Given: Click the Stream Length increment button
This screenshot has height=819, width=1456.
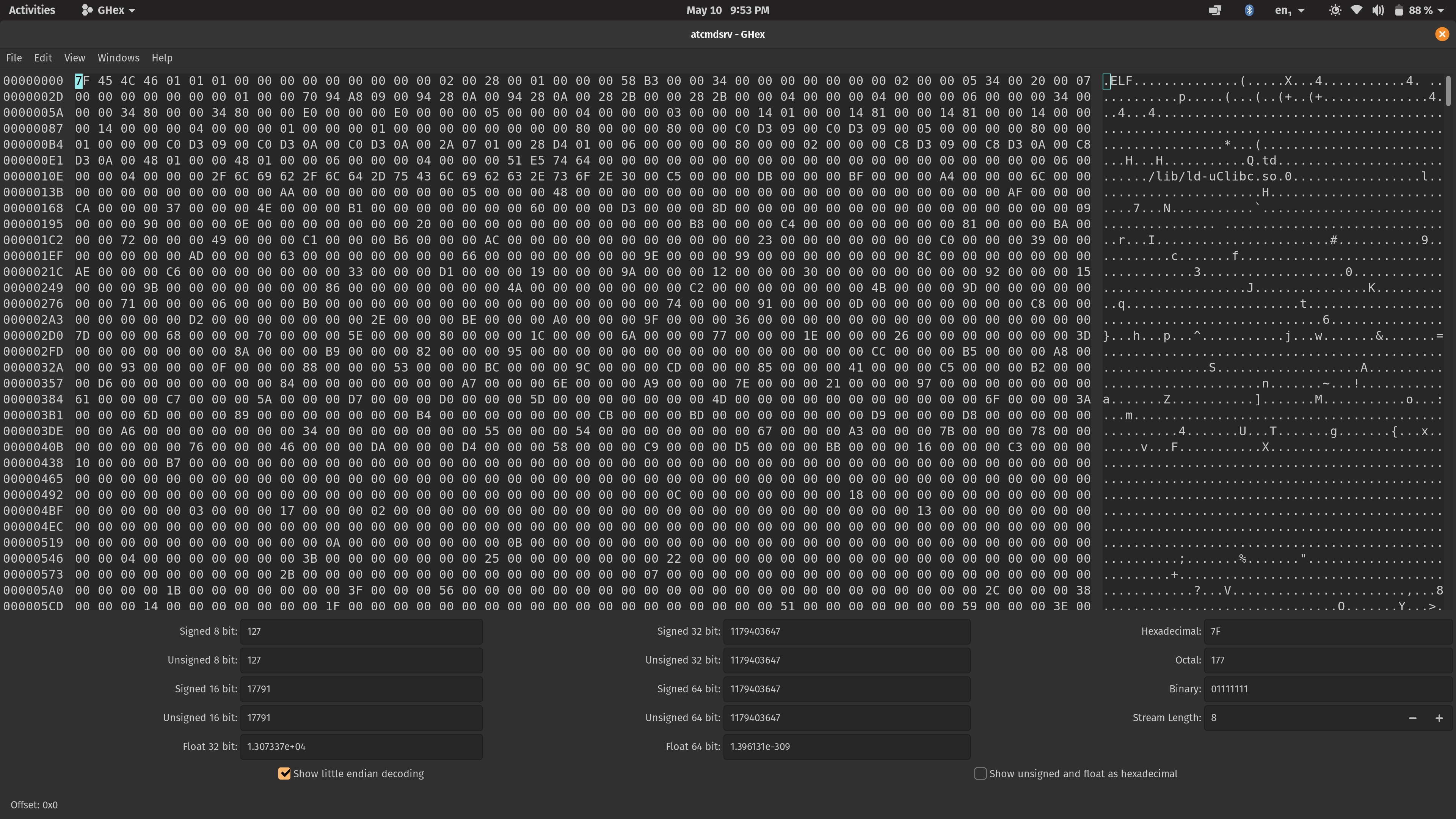Looking at the screenshot, I should pos(1439,717).
